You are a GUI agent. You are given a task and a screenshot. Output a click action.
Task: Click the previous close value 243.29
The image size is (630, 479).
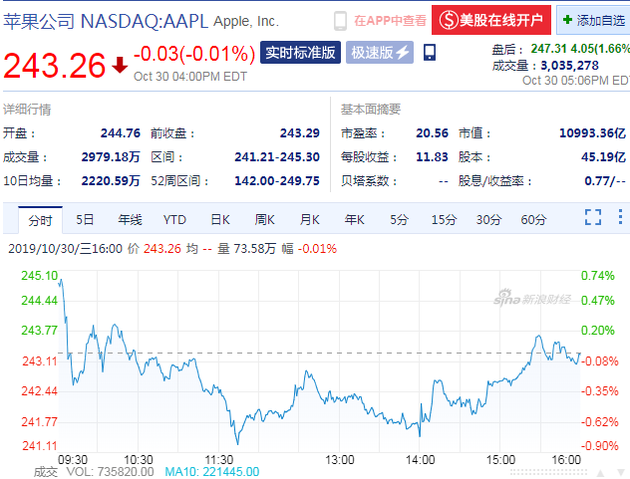click(300, 133)
